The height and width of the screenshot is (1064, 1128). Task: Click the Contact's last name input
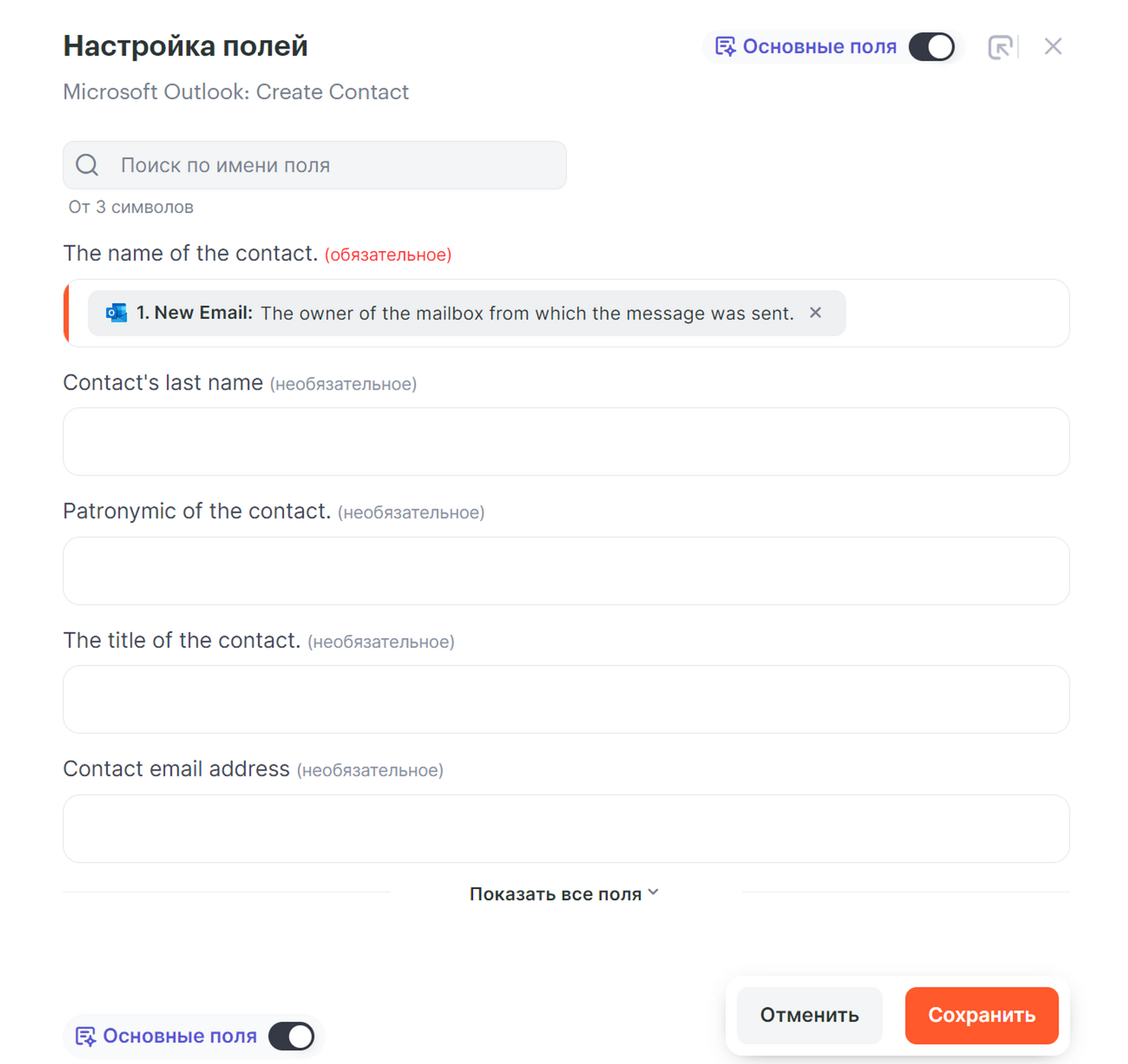[x=566, y=441]
